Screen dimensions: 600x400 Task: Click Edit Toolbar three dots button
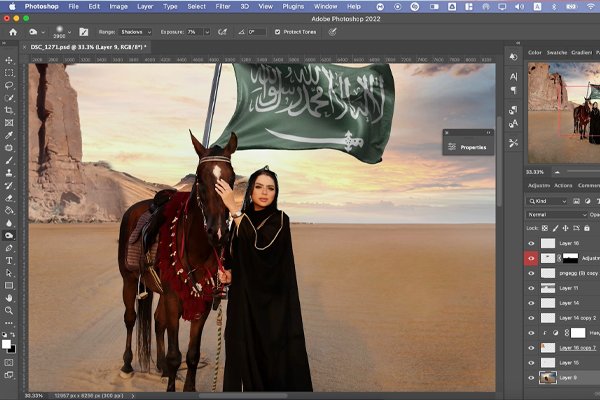(9, 323)
